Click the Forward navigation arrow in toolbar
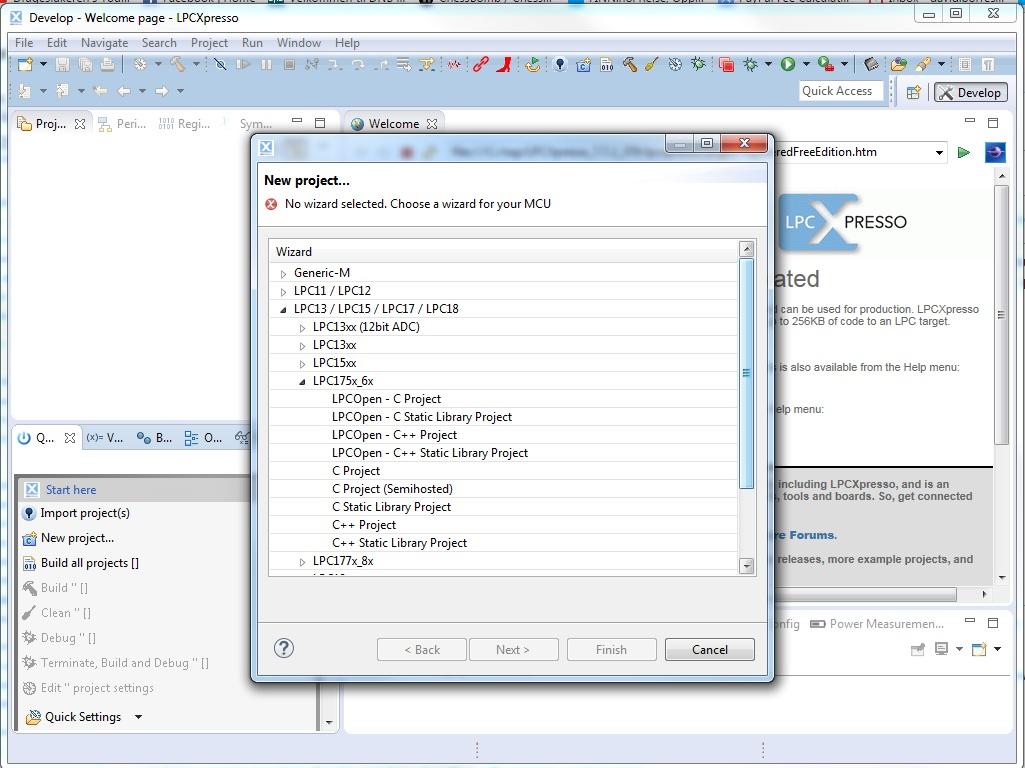 pos(161,91)
